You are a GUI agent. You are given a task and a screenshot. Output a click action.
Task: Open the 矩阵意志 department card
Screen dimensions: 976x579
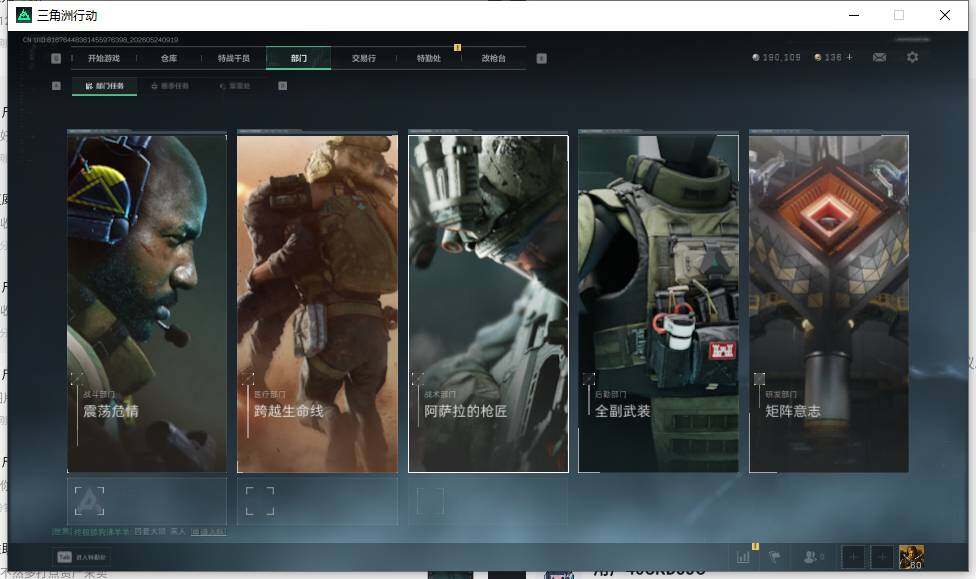[829, 303]
